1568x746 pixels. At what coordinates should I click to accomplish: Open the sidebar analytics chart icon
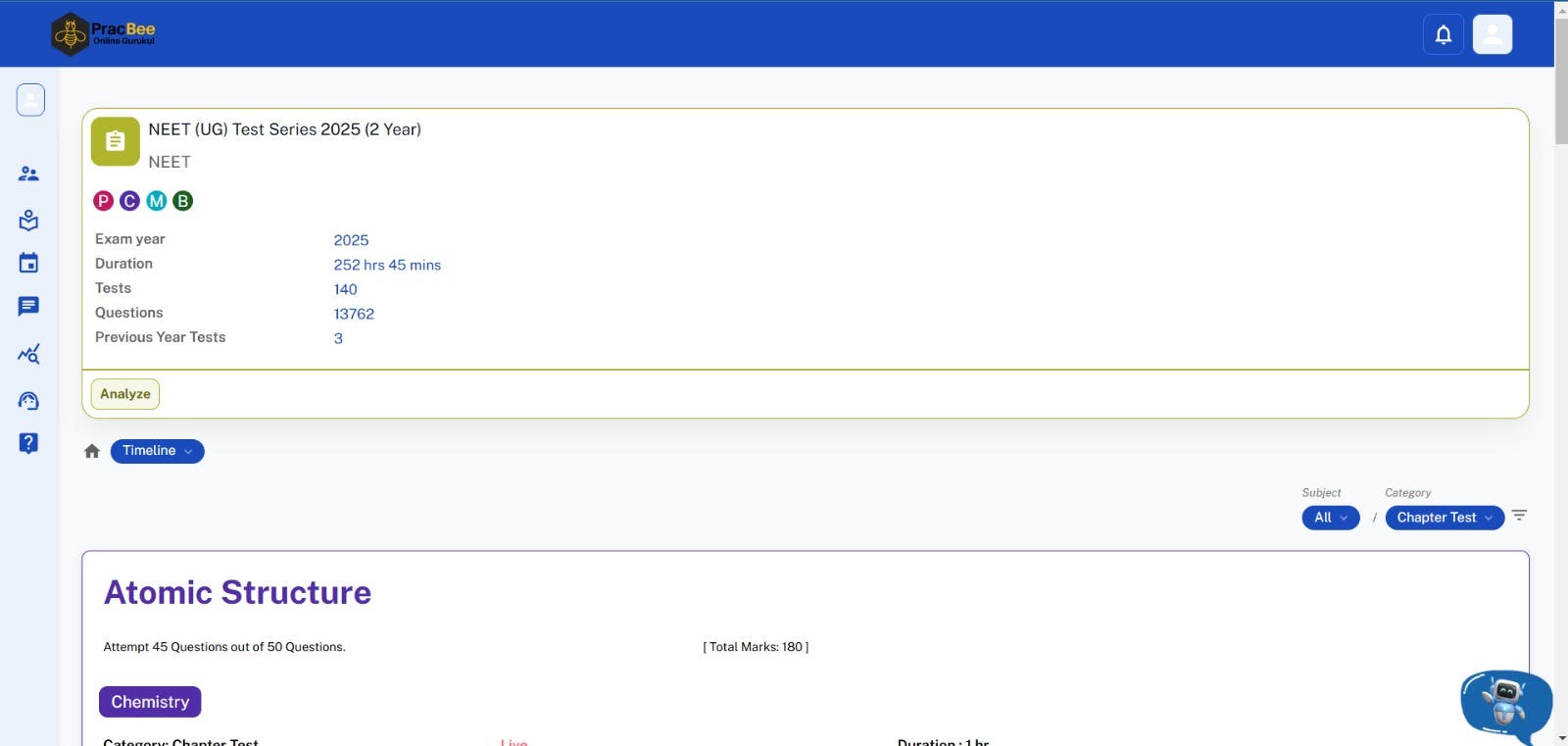click(28, 354)
